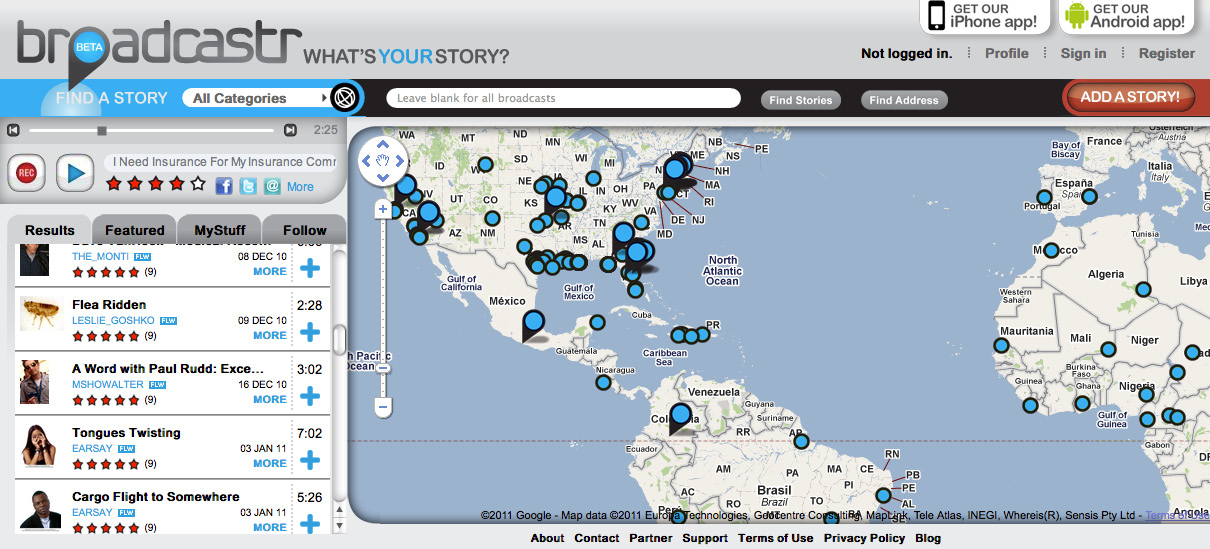
Task: Click the map zoom slider handle
Action: pyautogui.click(x=383, y=368)
